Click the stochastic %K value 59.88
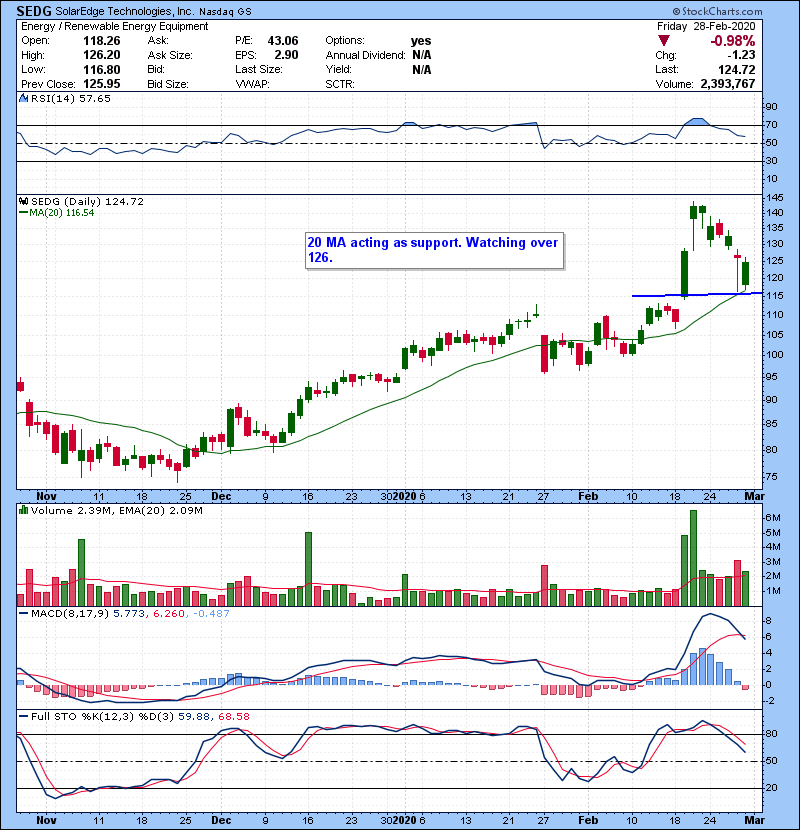 [x=193, y=717]
